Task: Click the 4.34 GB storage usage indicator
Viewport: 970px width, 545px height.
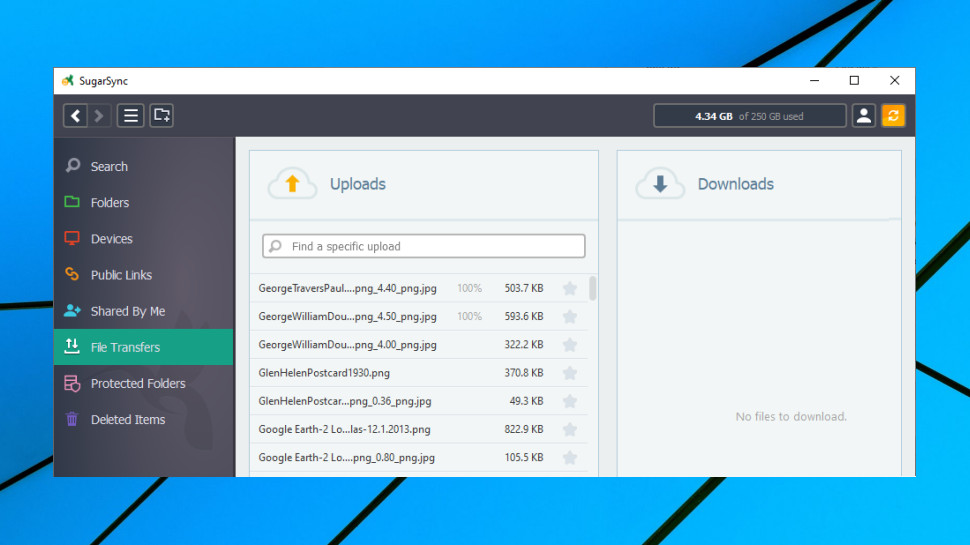Action: 749,116
